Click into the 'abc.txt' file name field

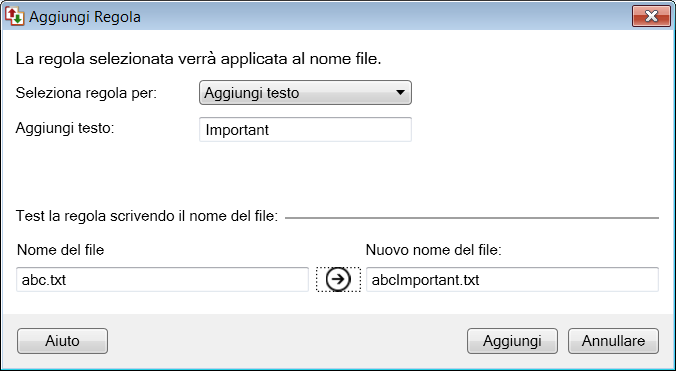coord(163,280)
